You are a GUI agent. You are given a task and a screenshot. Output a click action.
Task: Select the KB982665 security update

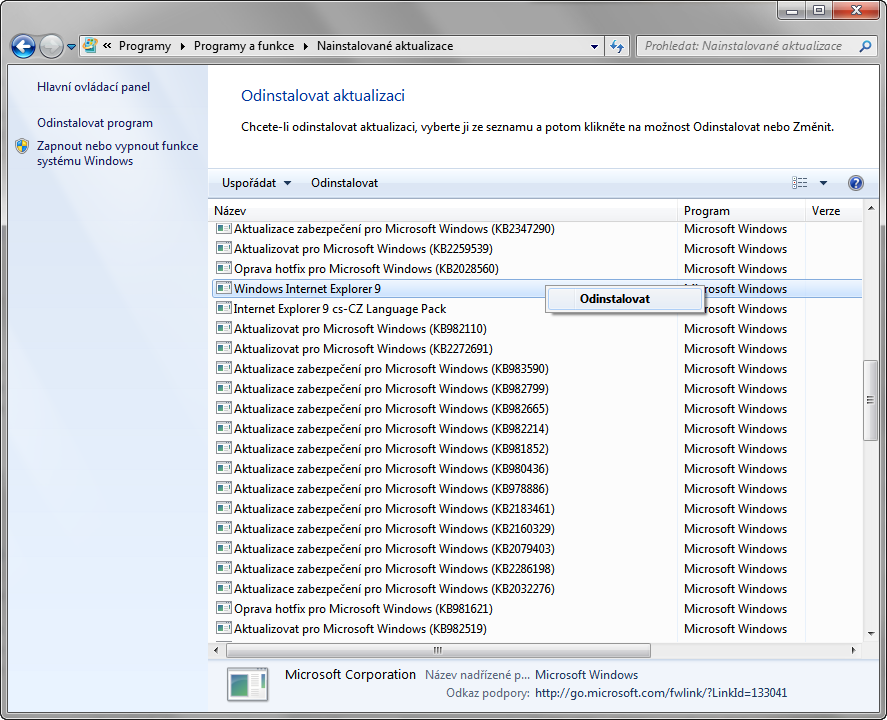[537, 409]
